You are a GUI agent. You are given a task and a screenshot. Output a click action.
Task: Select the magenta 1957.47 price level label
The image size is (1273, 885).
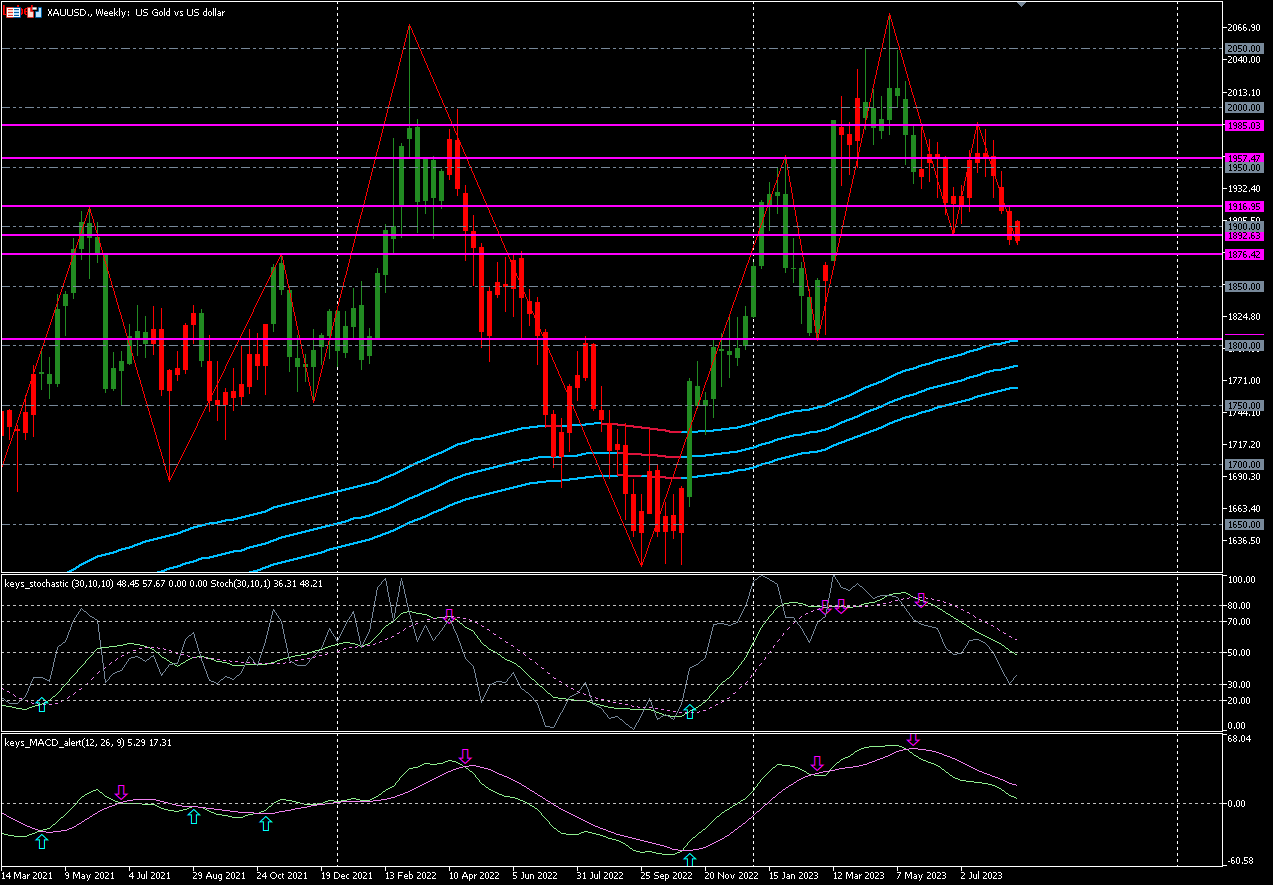tap(1244, 159)
